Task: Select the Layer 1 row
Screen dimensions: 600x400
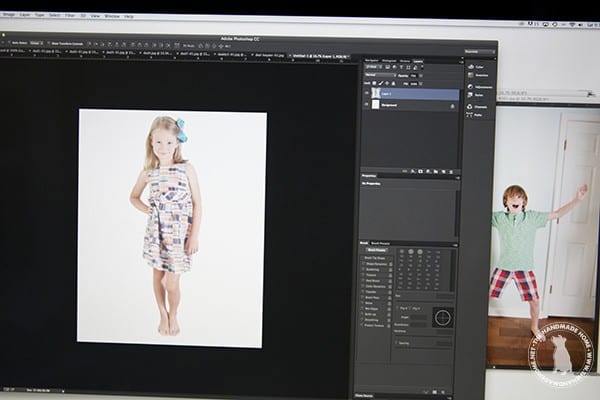Action: [411, 93]
